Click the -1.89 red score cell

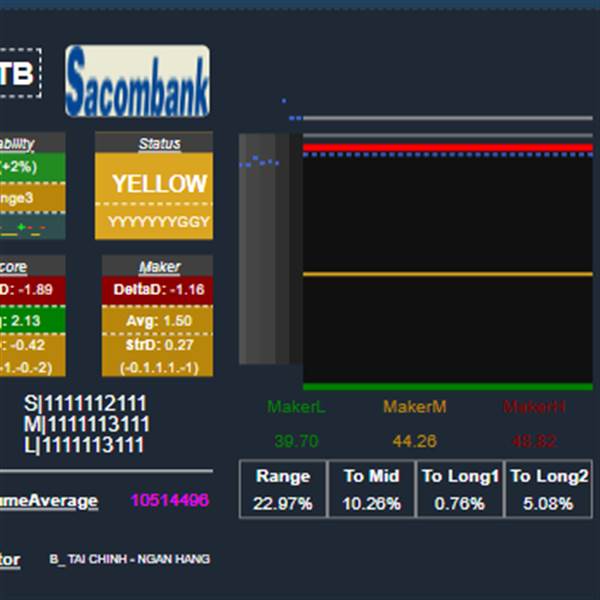(x=33, y=290)
